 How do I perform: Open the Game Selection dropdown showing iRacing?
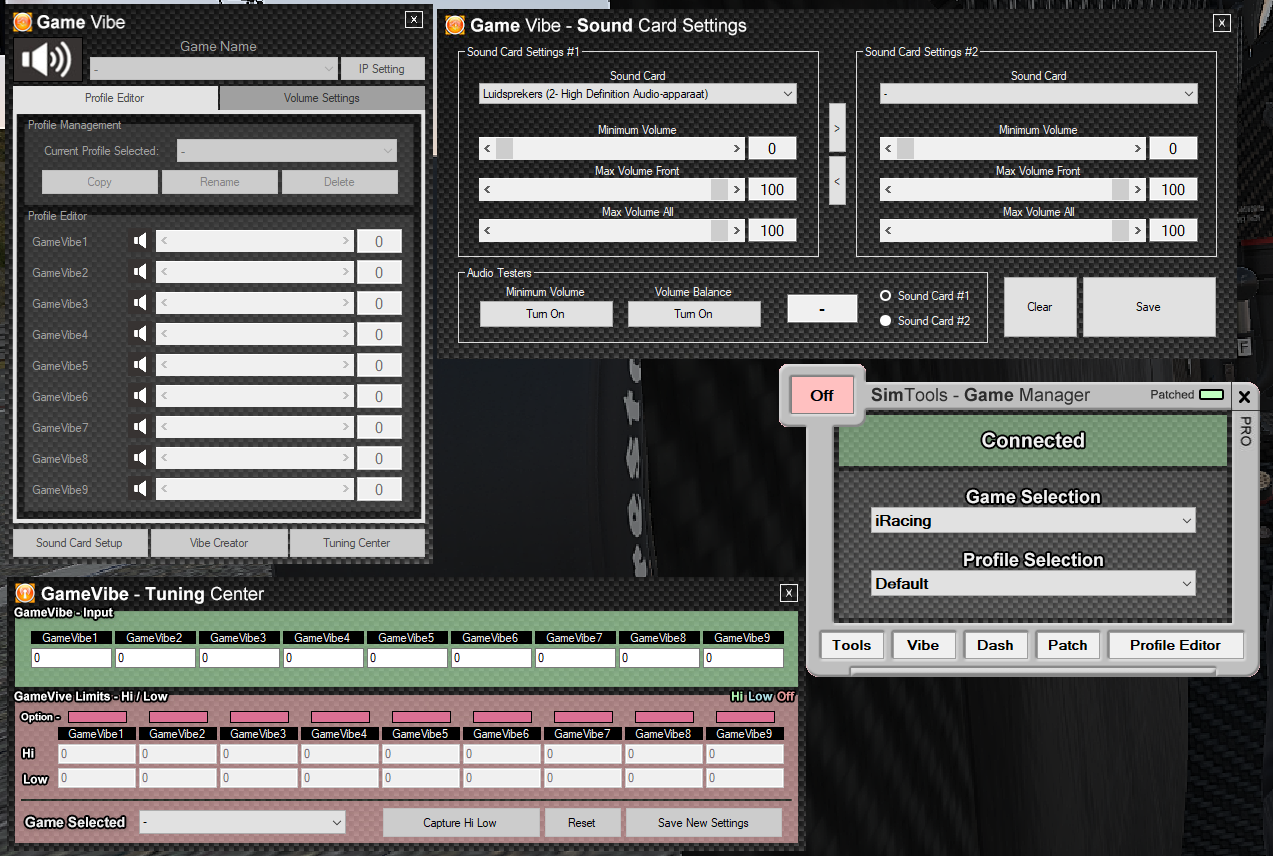pyautogui.click(x=1033, y=521)
